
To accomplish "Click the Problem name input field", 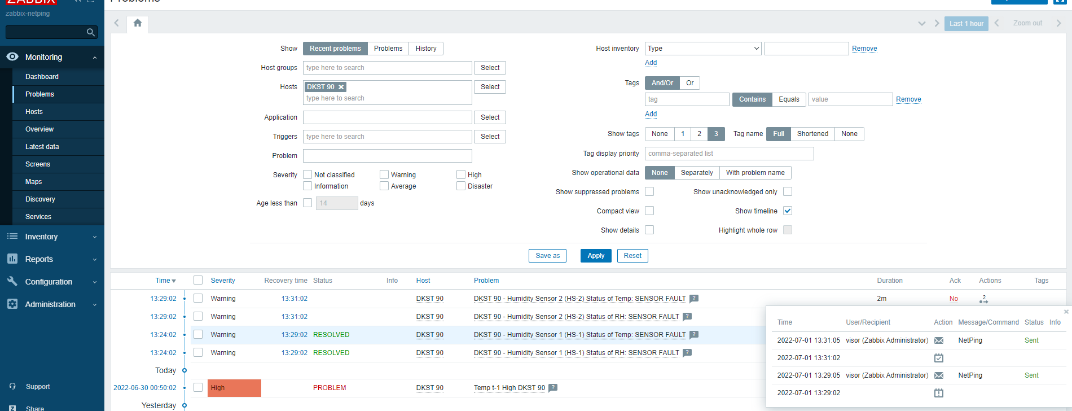I will [387, 155].
